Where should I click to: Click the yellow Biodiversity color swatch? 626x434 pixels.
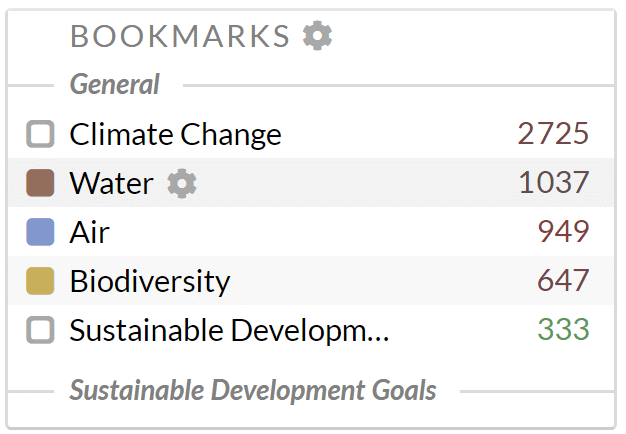pos(40,281)
